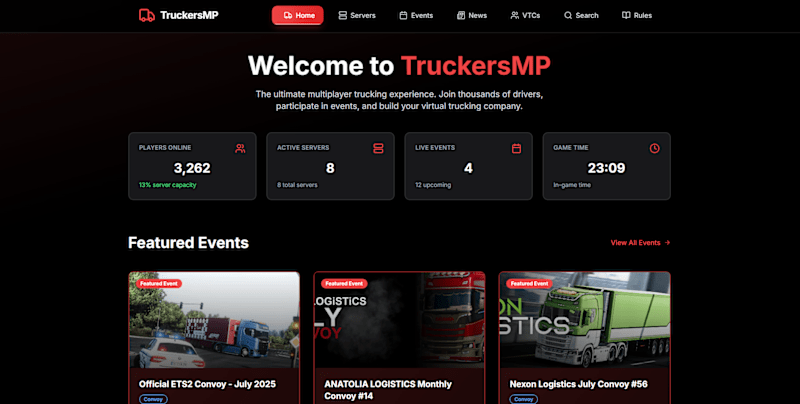The width and height of the screenshot is (800, 404).
Task: Click the PLAYERS ONLINE label
Action: pos(165,147)
